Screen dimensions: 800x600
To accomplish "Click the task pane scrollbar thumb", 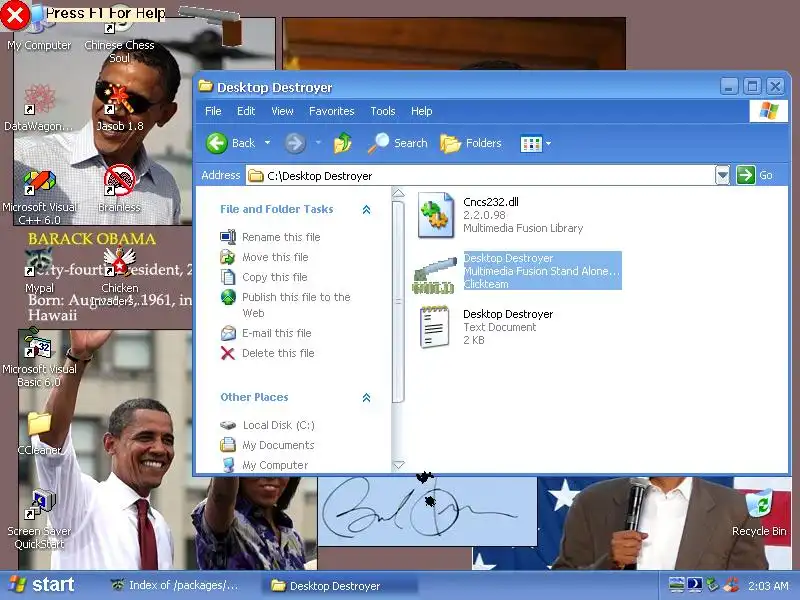I will tap(398, 302).
